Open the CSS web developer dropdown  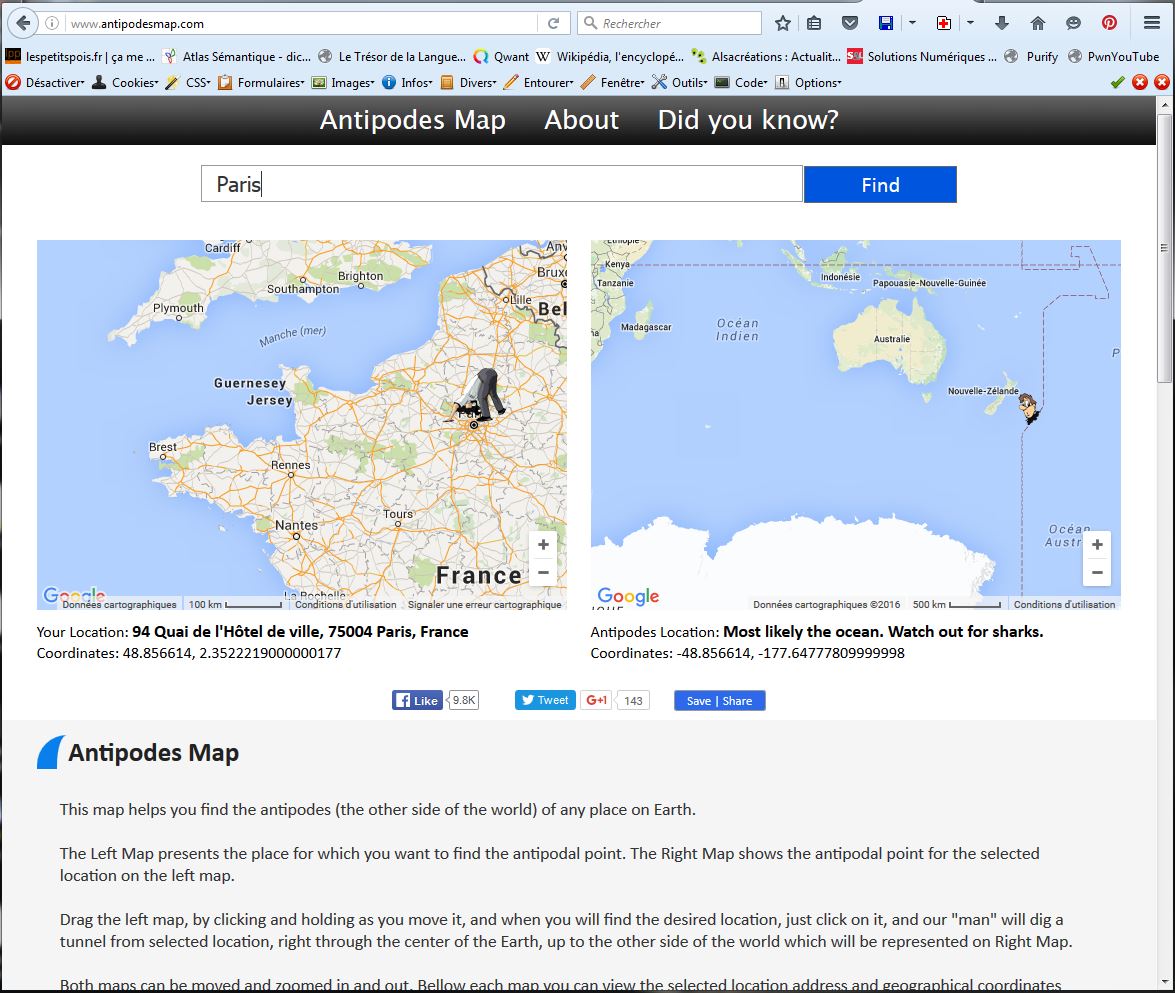pos(188,83)
